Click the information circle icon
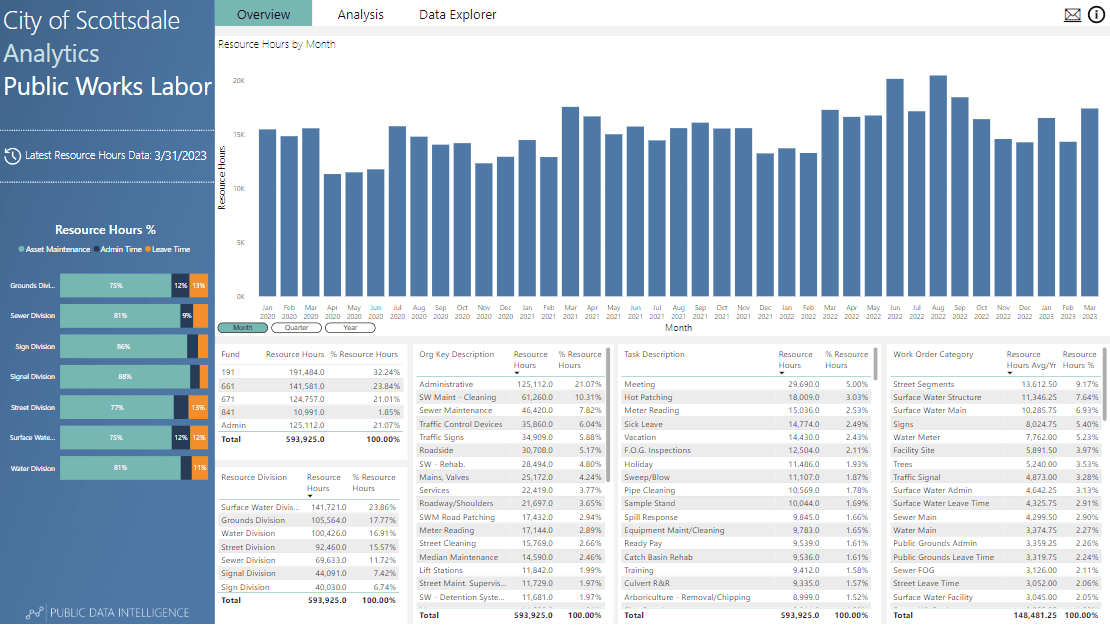1110x625 pixels. click(x=1096, y=15)
